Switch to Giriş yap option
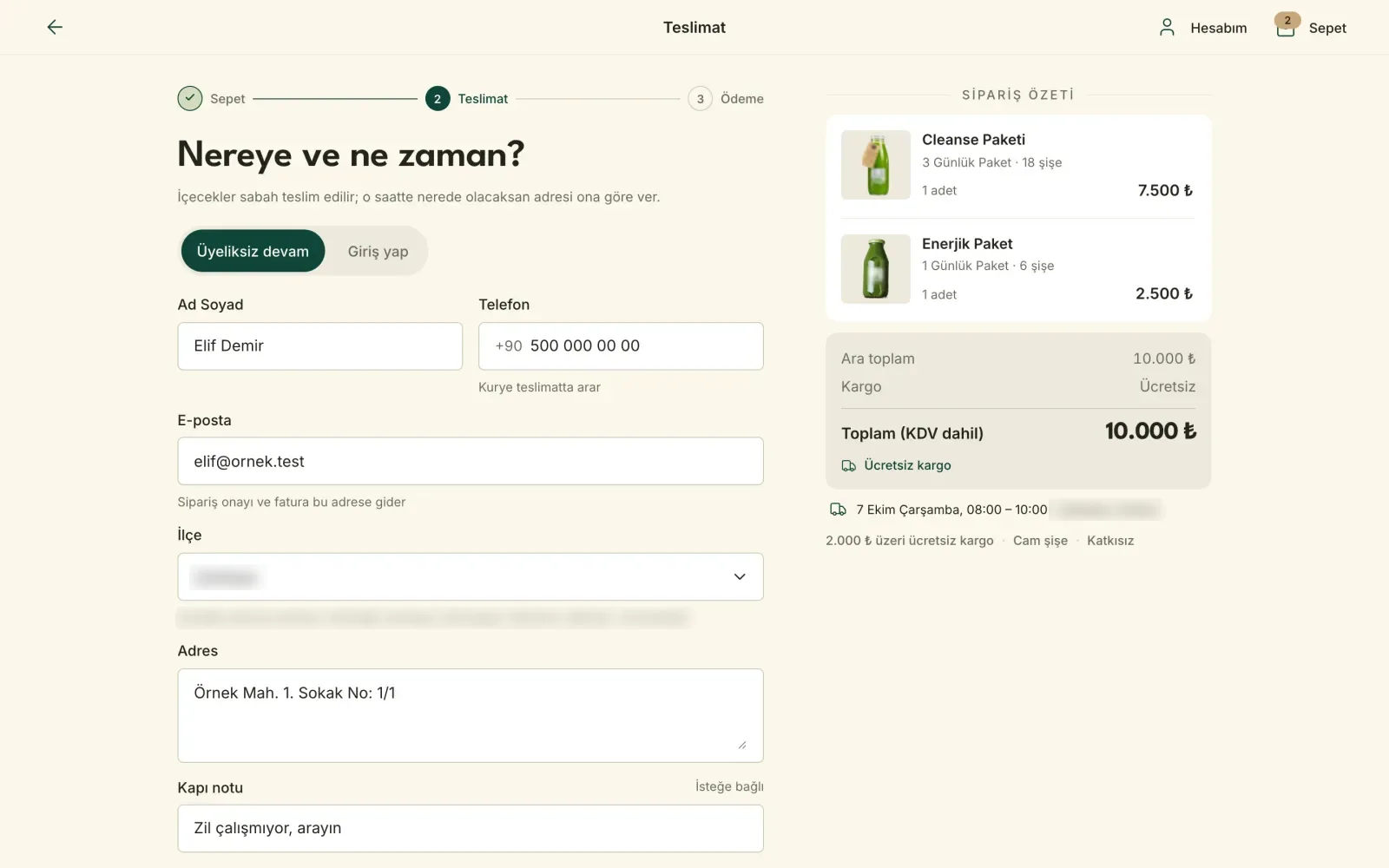The width and height of the screenshot is (1389, 868). pyautogui.click(x=378, y=252)
